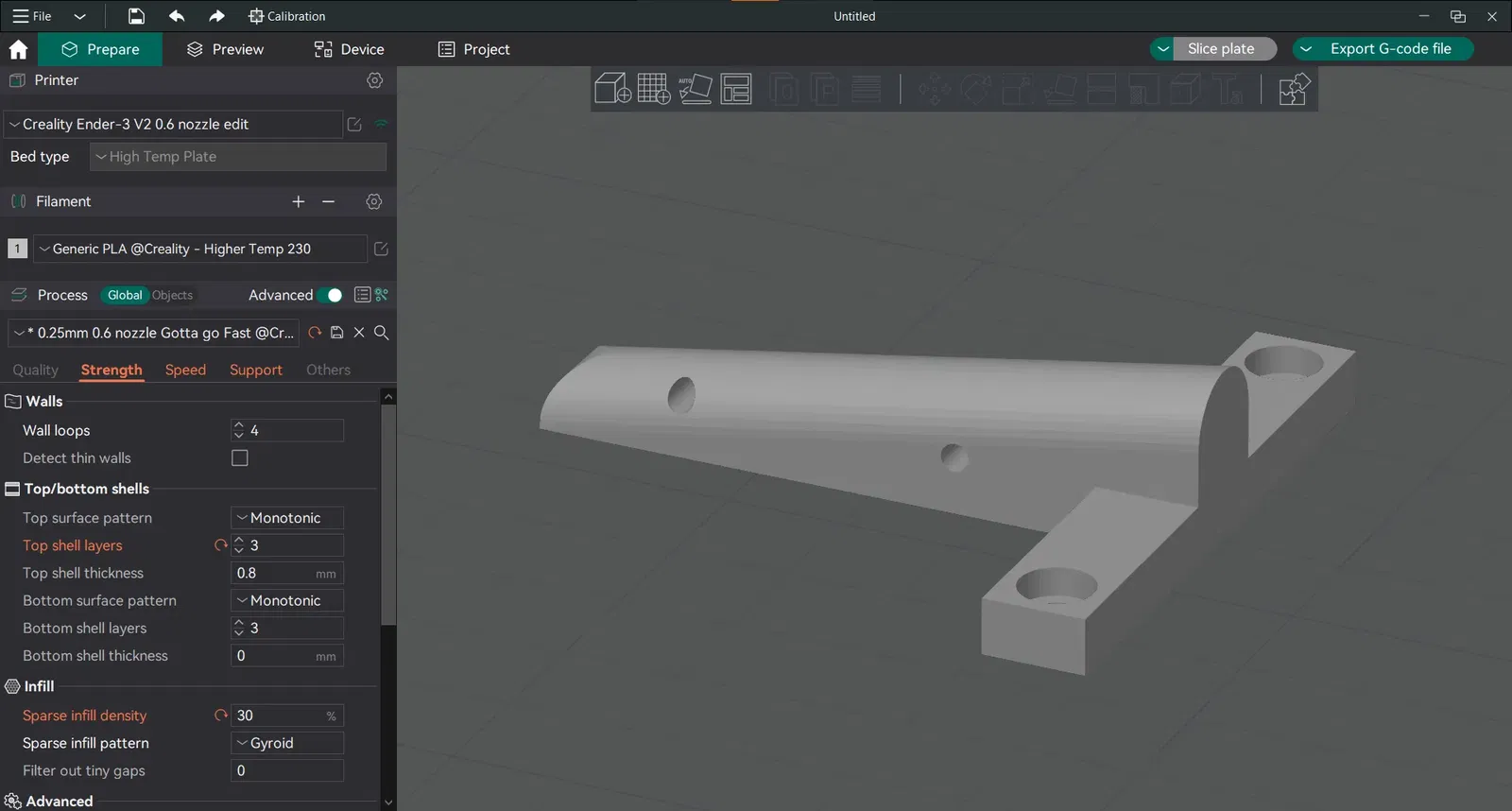Save the project with the floppy icon

point(136,16)
